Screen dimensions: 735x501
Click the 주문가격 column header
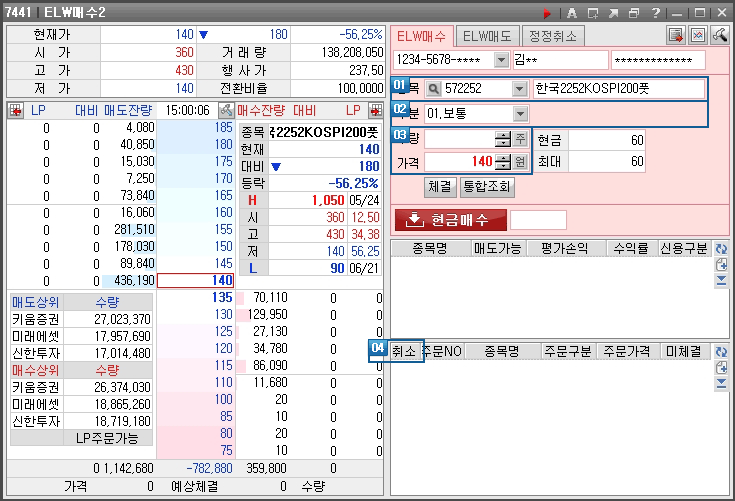coord(627,351)
